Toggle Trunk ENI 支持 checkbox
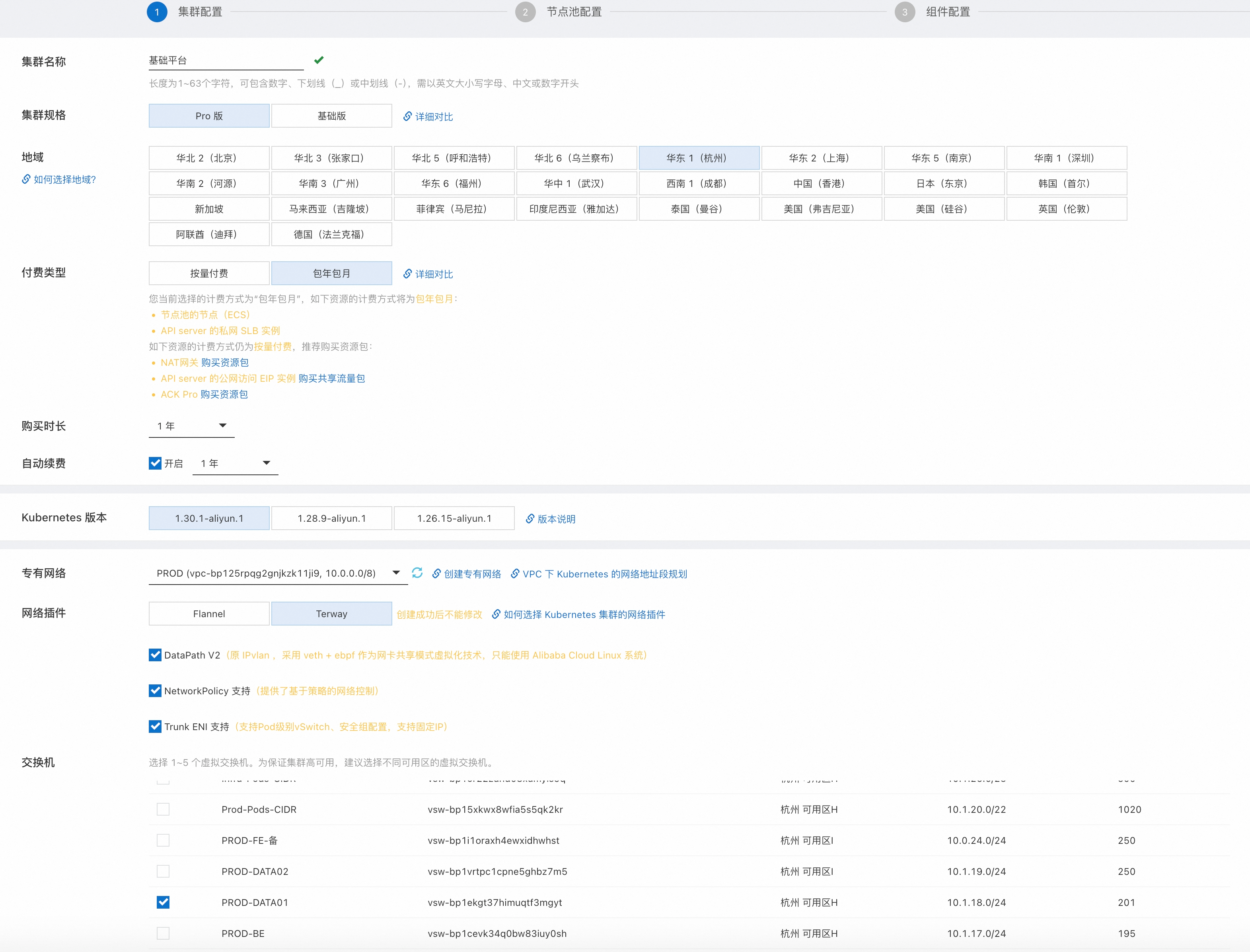The image size is (1250, 952). tap(155, 727)
